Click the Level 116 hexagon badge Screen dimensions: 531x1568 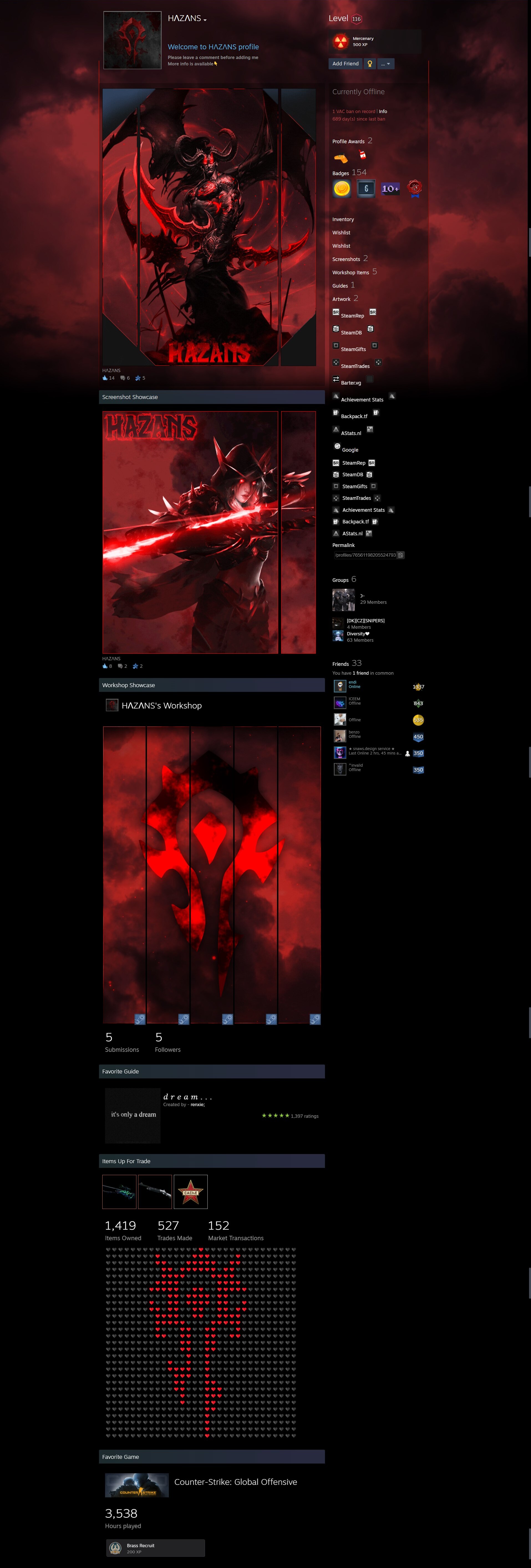(x=357, y=19)
